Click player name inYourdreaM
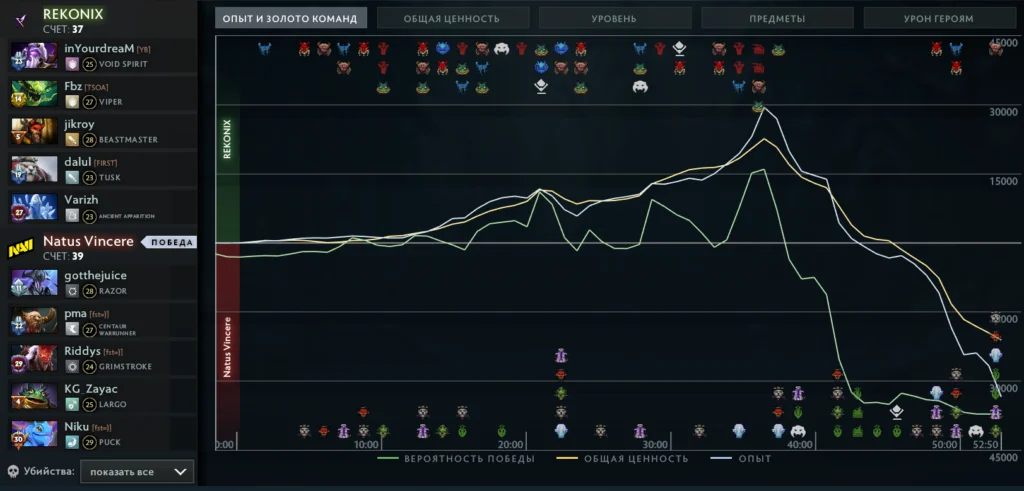Screen dimensions: 1024x491 click(x=99, y=48)
